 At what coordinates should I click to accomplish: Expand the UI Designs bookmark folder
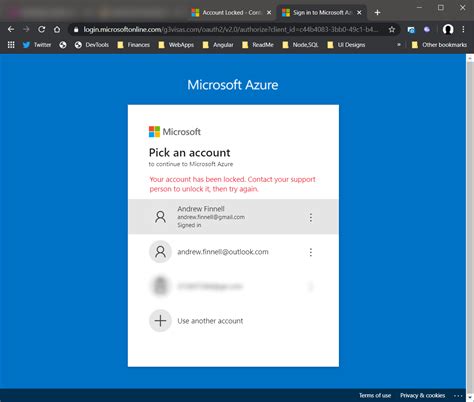346,45
